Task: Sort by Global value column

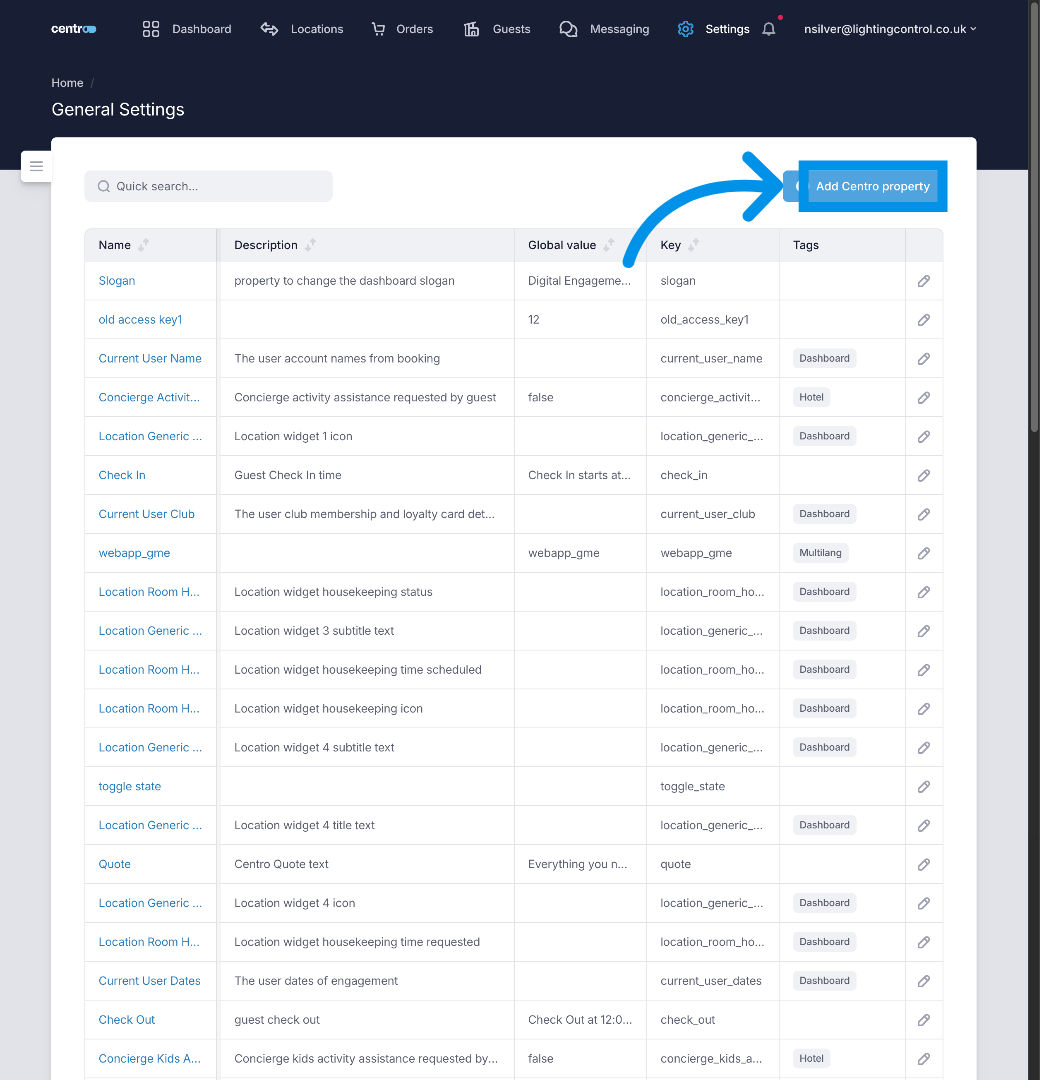Action: click(608, 245)
